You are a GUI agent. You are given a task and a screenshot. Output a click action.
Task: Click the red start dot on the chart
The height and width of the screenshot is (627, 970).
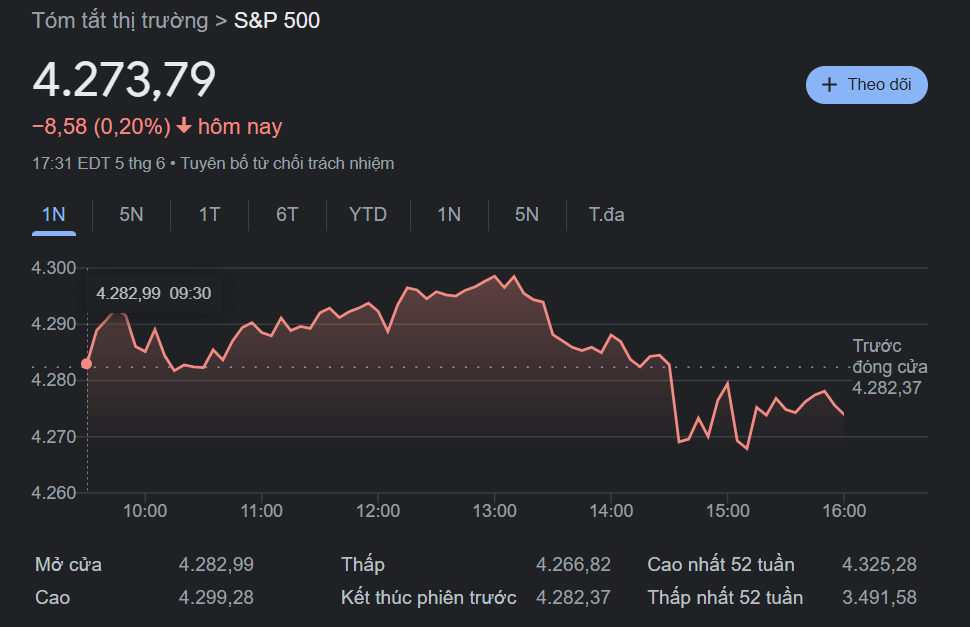(87, 364)
